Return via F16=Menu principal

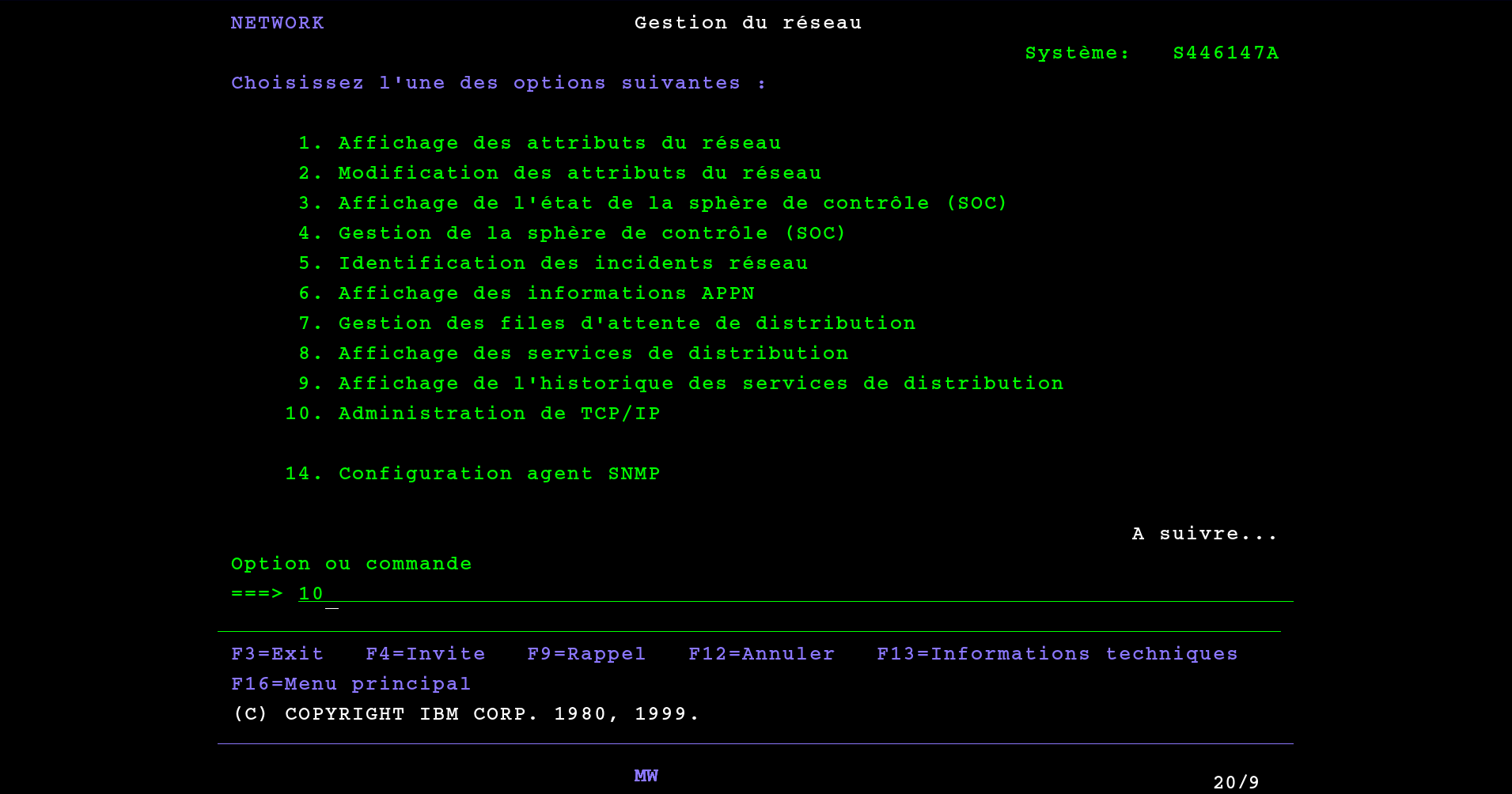coord(351,684)
